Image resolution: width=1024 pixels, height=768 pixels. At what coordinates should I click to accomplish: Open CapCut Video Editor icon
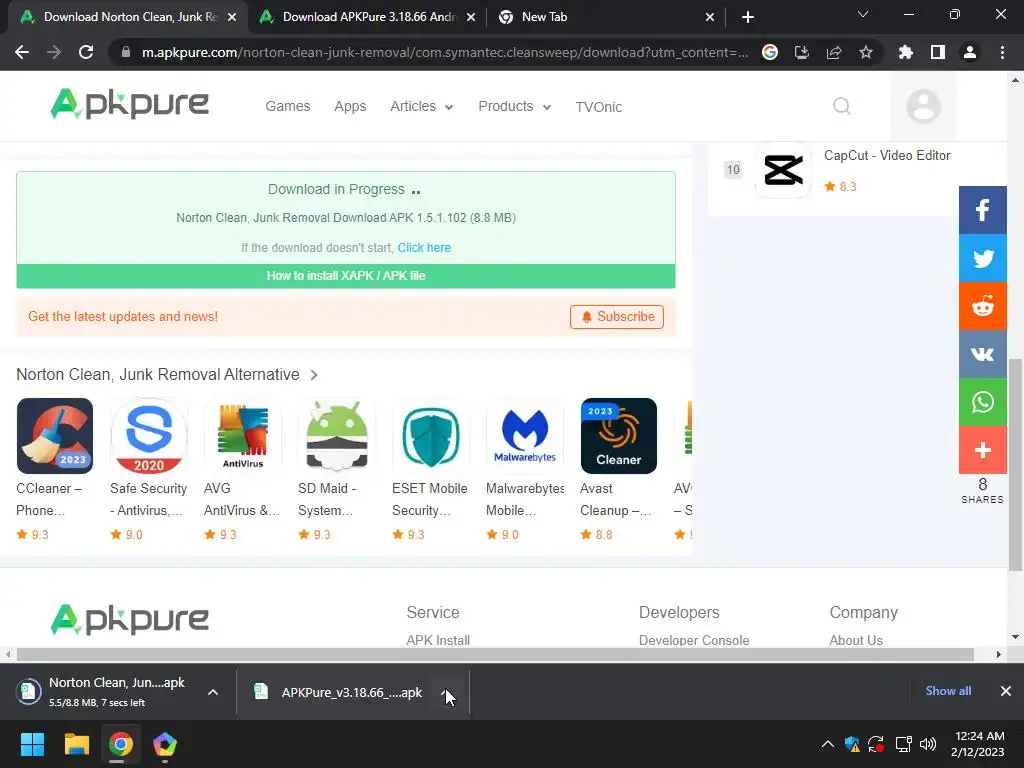coord(783,170)
